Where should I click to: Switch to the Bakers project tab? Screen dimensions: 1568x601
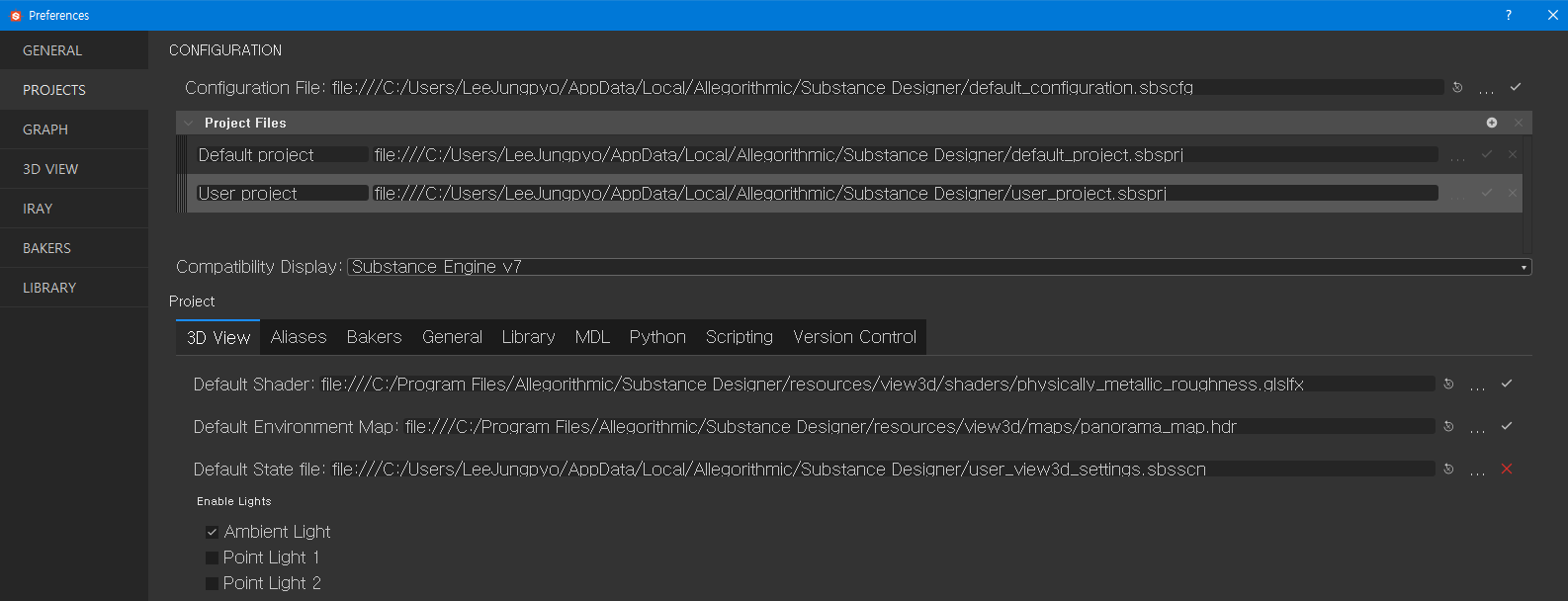click(374, 337)
